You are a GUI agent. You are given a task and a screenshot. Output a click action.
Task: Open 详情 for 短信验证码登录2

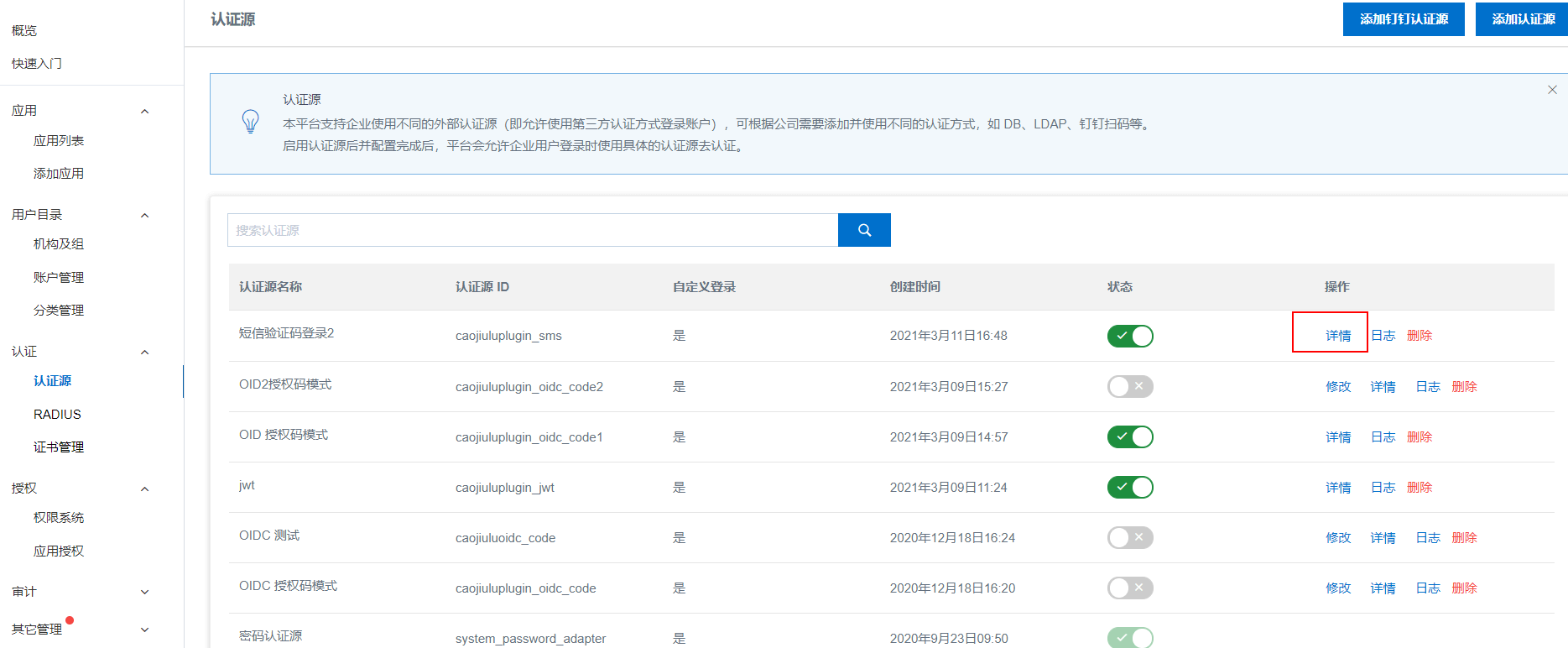1337,336
